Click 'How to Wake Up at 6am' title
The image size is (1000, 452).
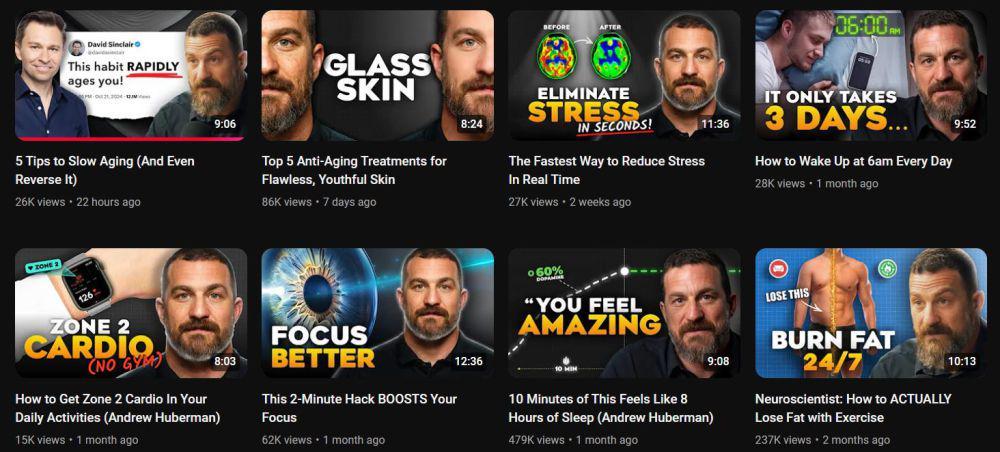click(853, 161)
